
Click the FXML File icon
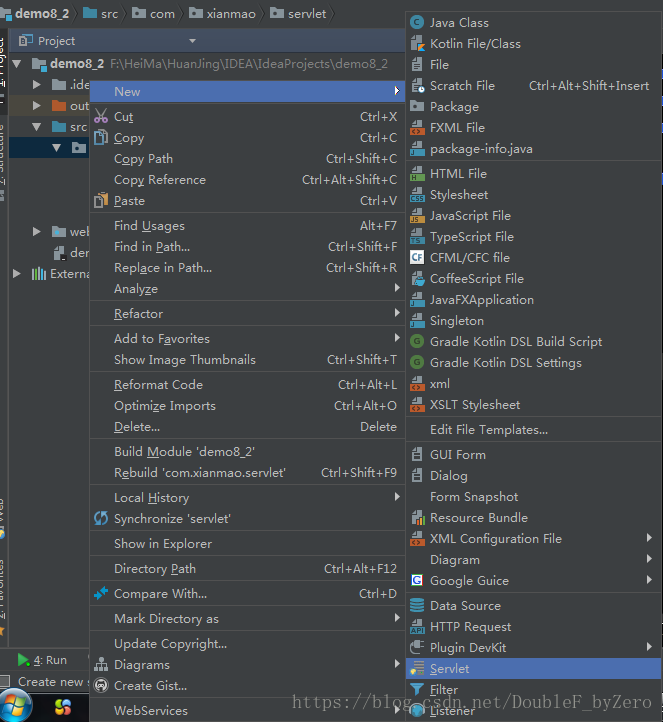point(417,128)
